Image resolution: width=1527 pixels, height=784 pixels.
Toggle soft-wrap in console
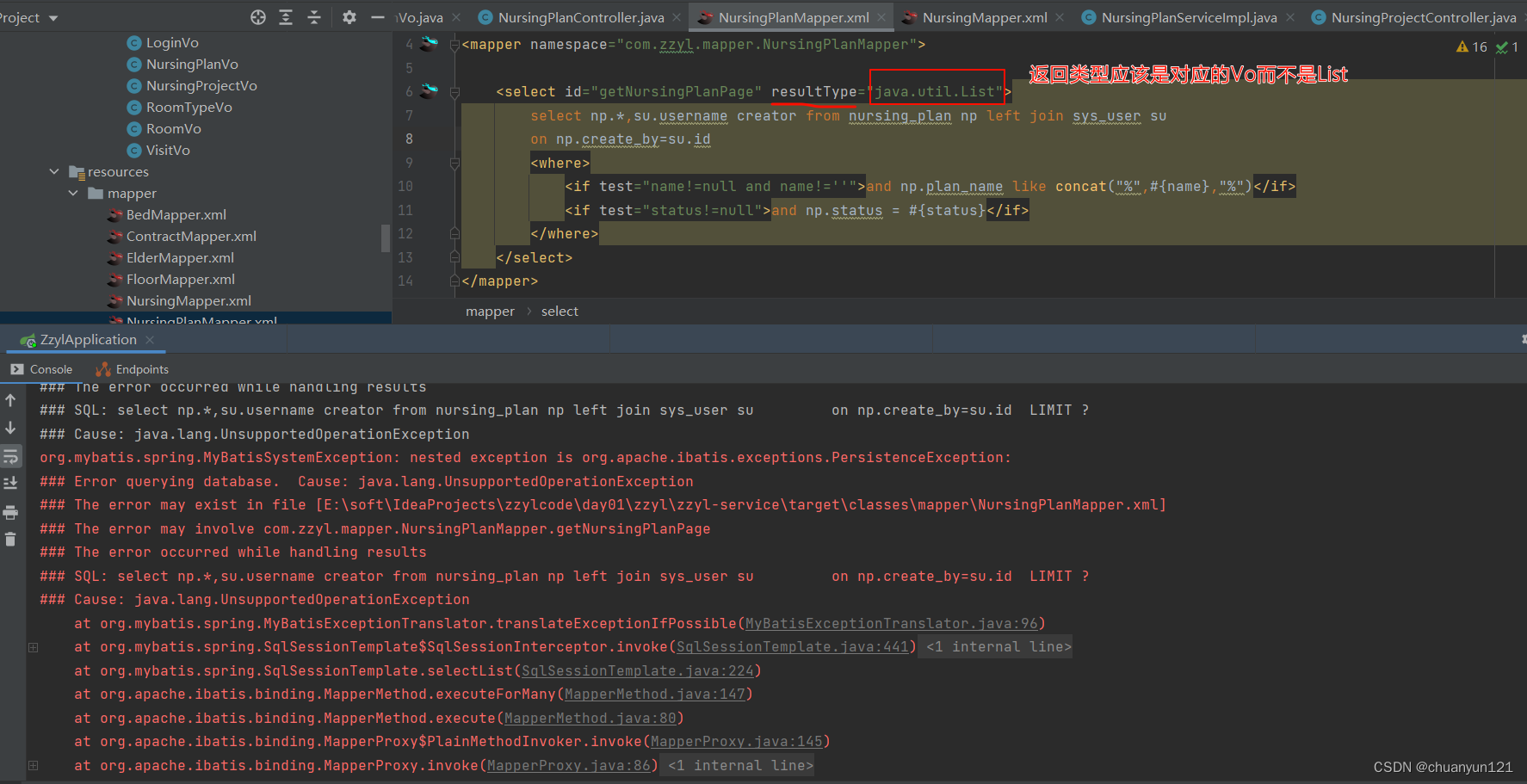point(10,455)
